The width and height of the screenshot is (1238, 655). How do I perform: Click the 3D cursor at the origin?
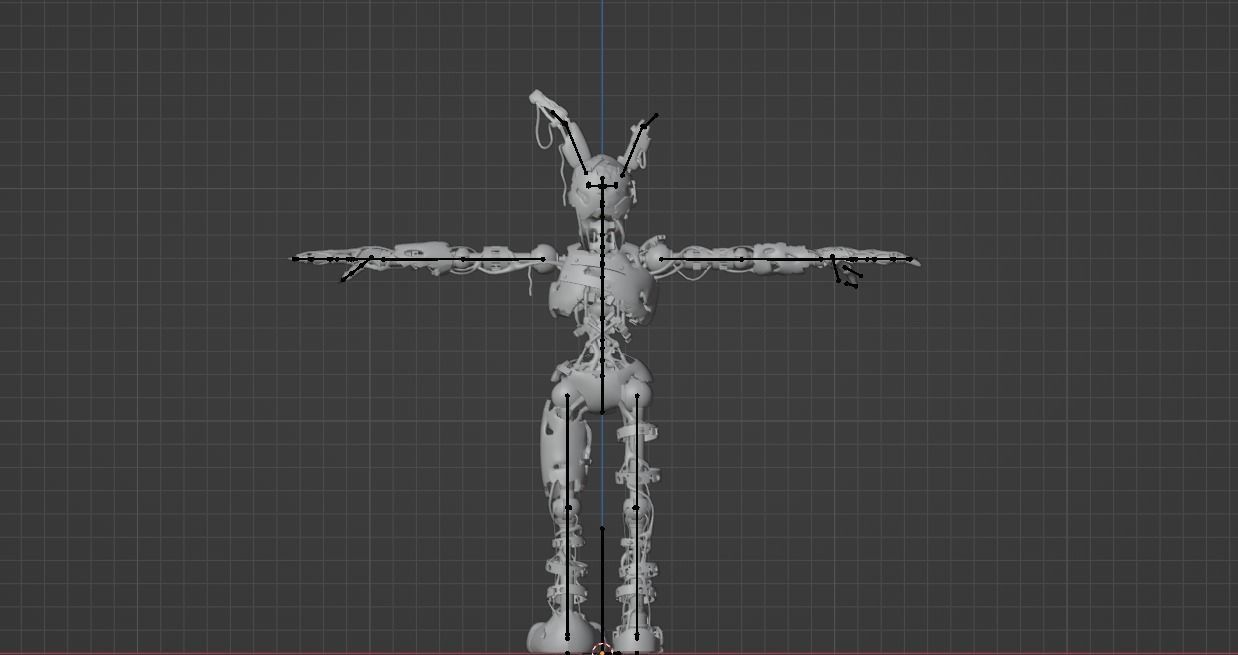(602, 650)
